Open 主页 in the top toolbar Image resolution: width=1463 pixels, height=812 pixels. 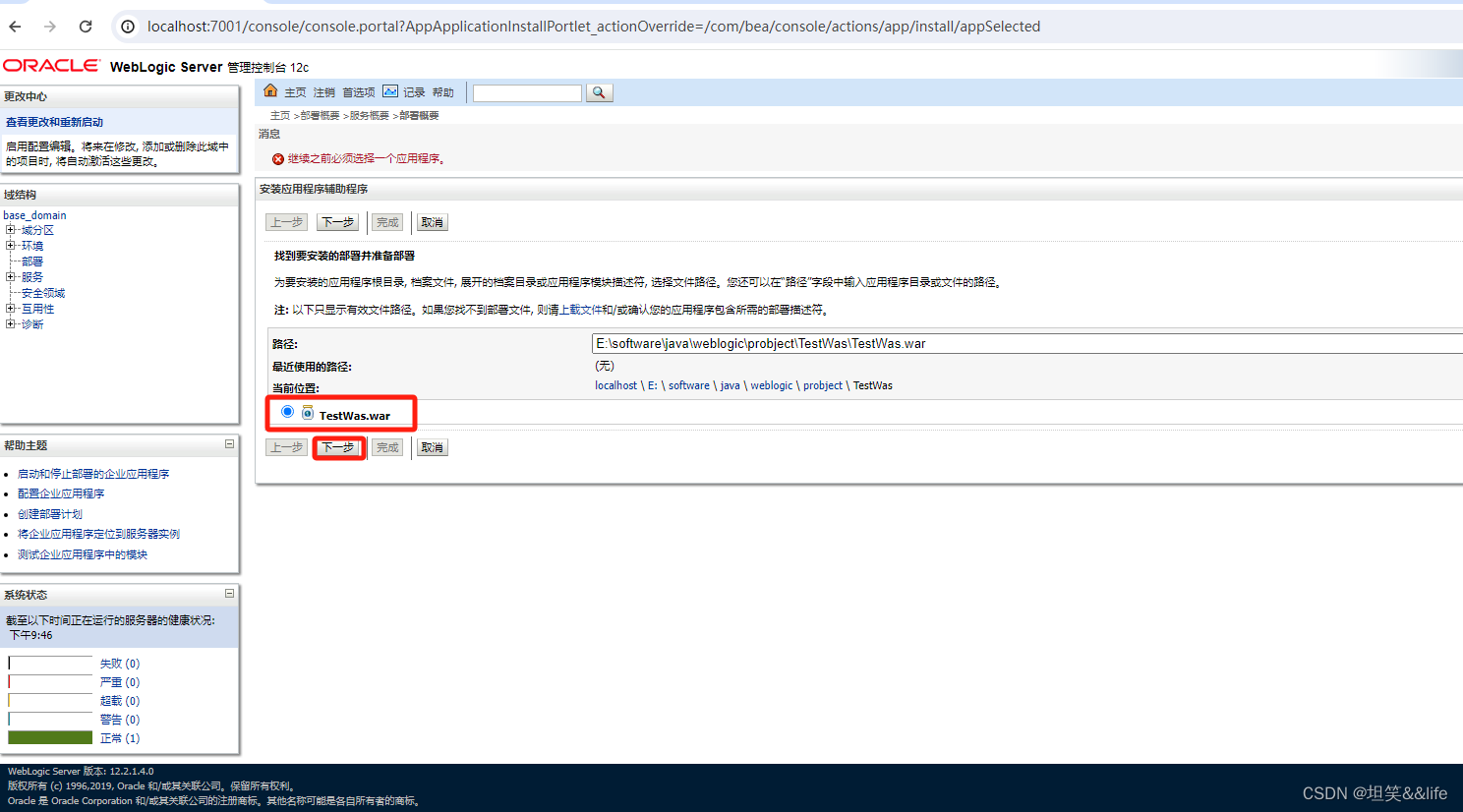point(295,92)
